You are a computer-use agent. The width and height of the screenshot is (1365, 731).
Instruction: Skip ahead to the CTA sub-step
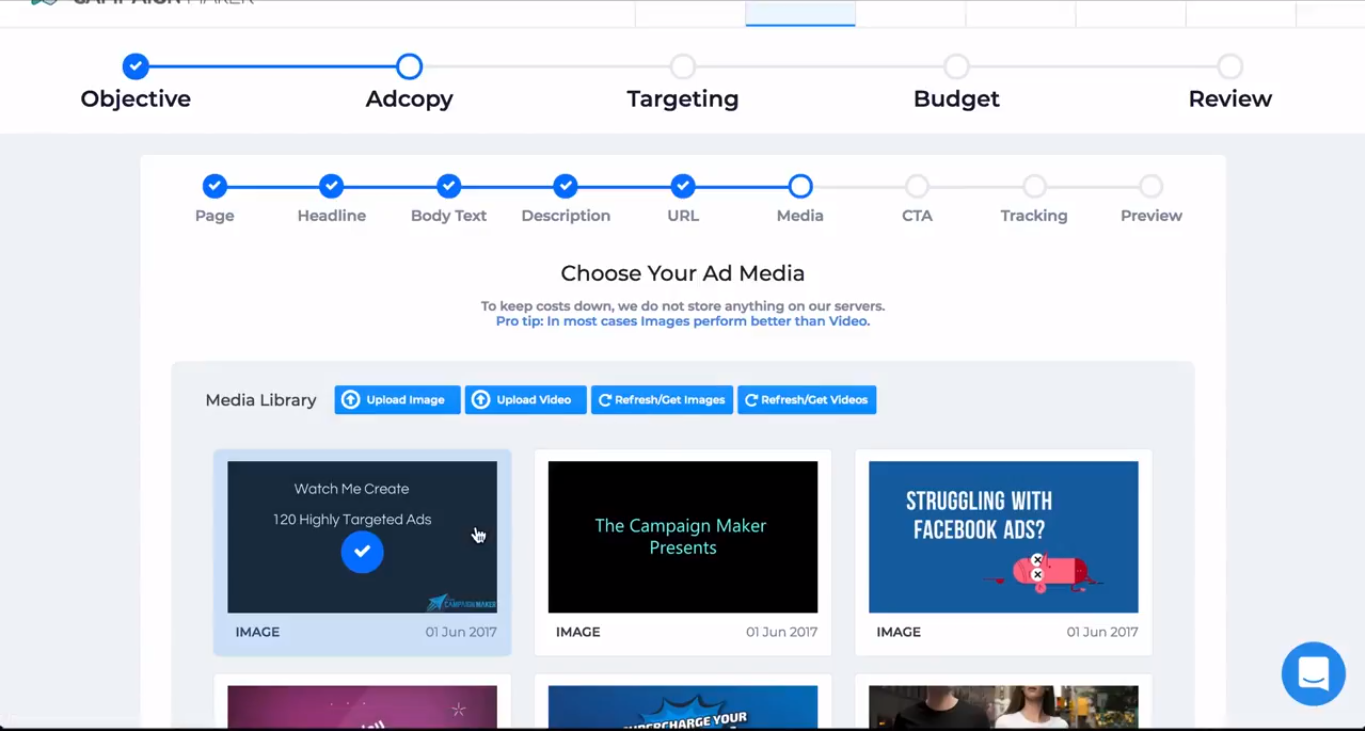(917, 186)
